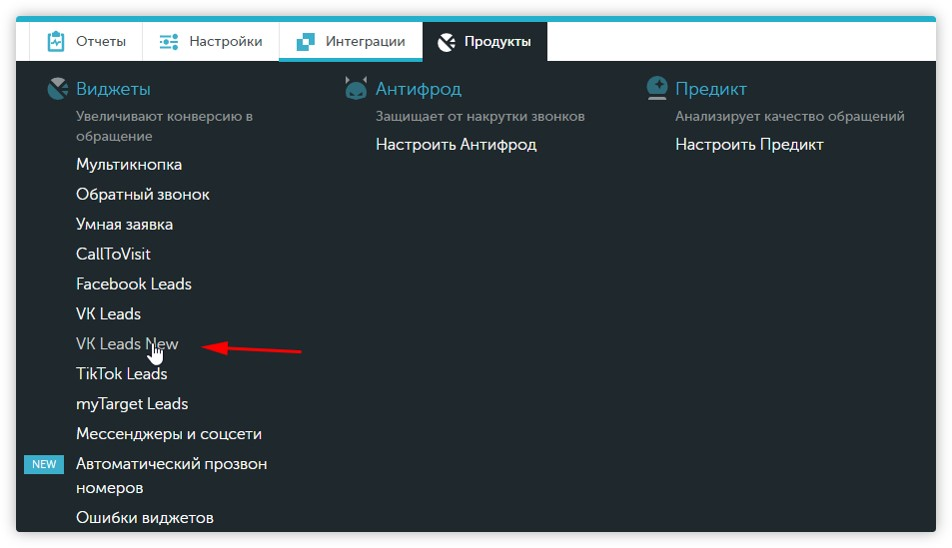The width and height of the screenshot is (952, 548).
Task: Open the Предикт section heading
Action: point(711,89)
